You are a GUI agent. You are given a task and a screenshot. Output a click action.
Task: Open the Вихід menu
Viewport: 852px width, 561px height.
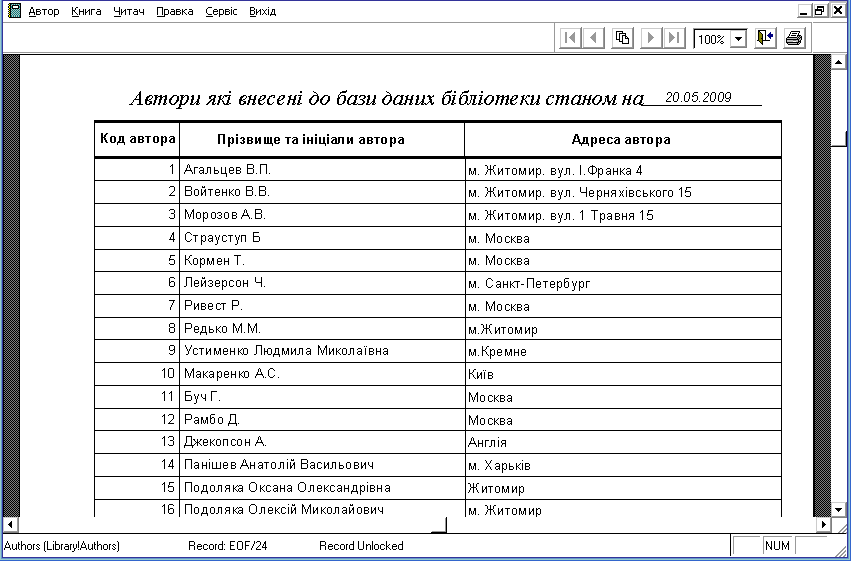pos(262,11)
